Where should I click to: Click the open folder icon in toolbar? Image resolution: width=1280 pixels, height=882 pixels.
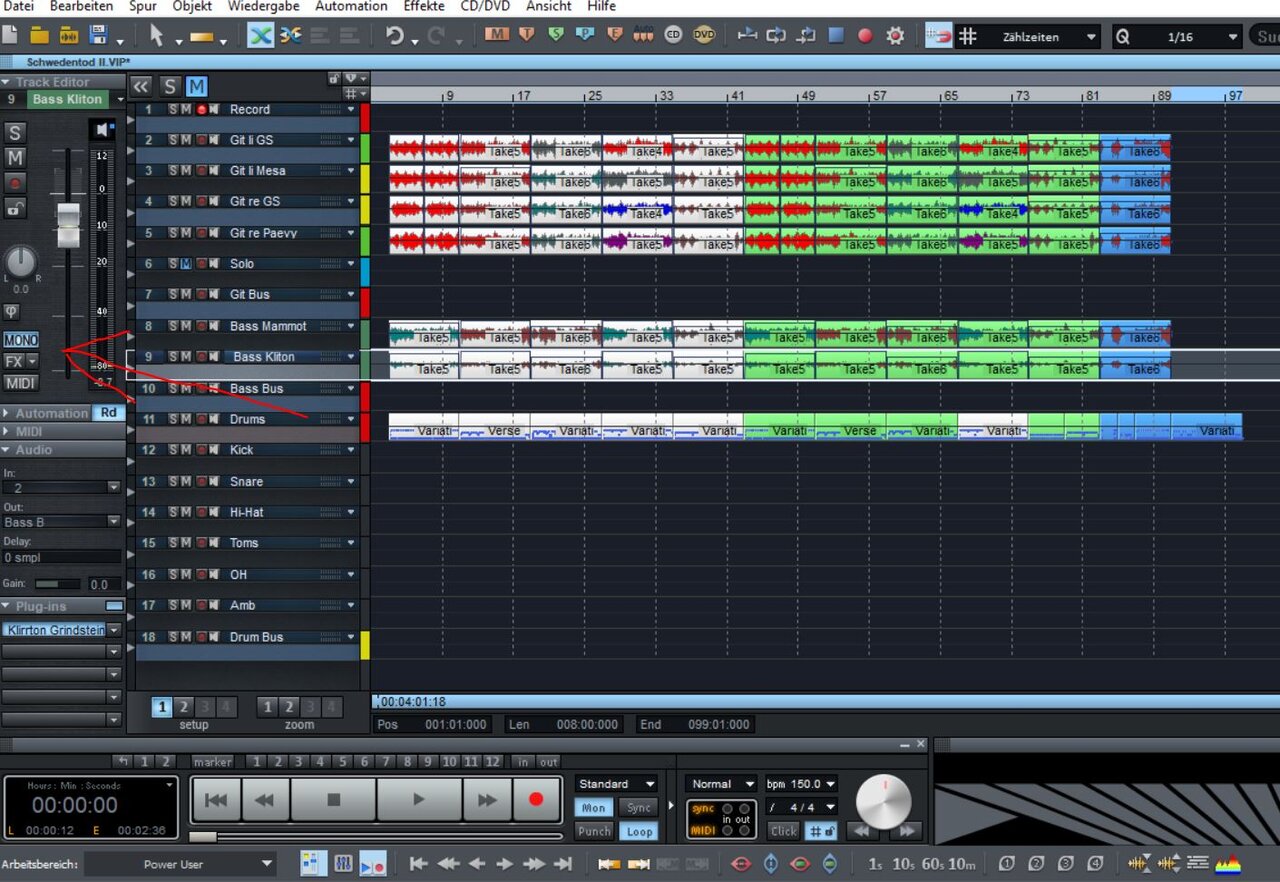[x=39, y=36]
